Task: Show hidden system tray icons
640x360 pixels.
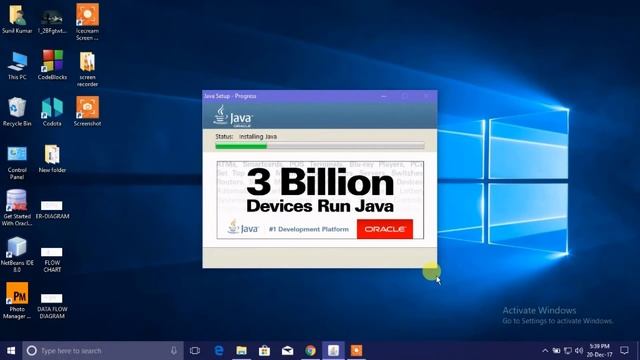Action: click(x=545, y=351)
